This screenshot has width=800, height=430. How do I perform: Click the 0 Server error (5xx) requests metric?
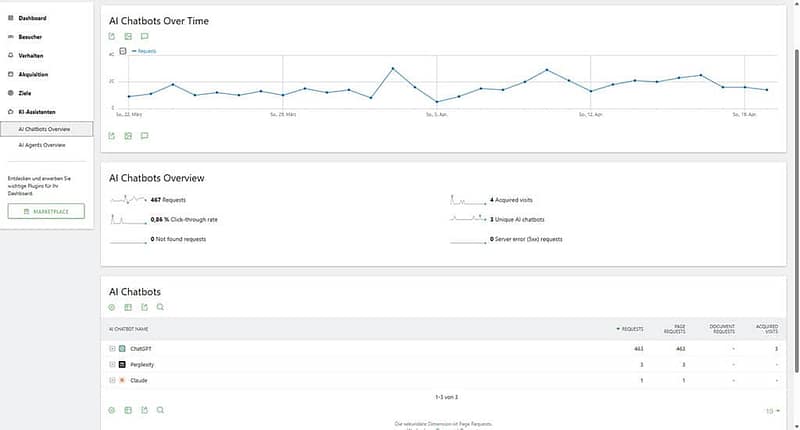coord(506,239)
